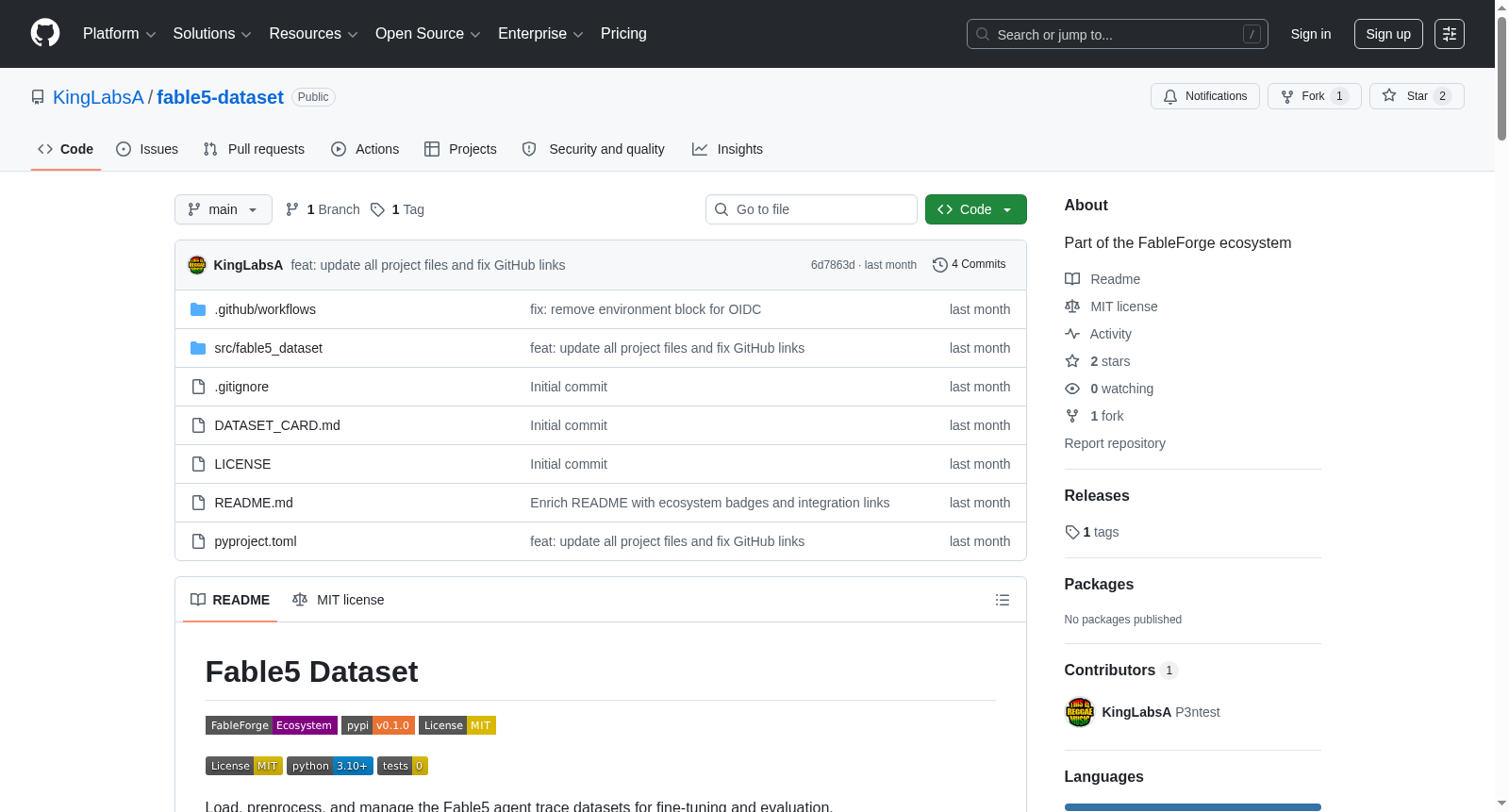Open the header appearance settings icon button
This screenshot has width=1509, height=812.
[x=1450, y=34]
